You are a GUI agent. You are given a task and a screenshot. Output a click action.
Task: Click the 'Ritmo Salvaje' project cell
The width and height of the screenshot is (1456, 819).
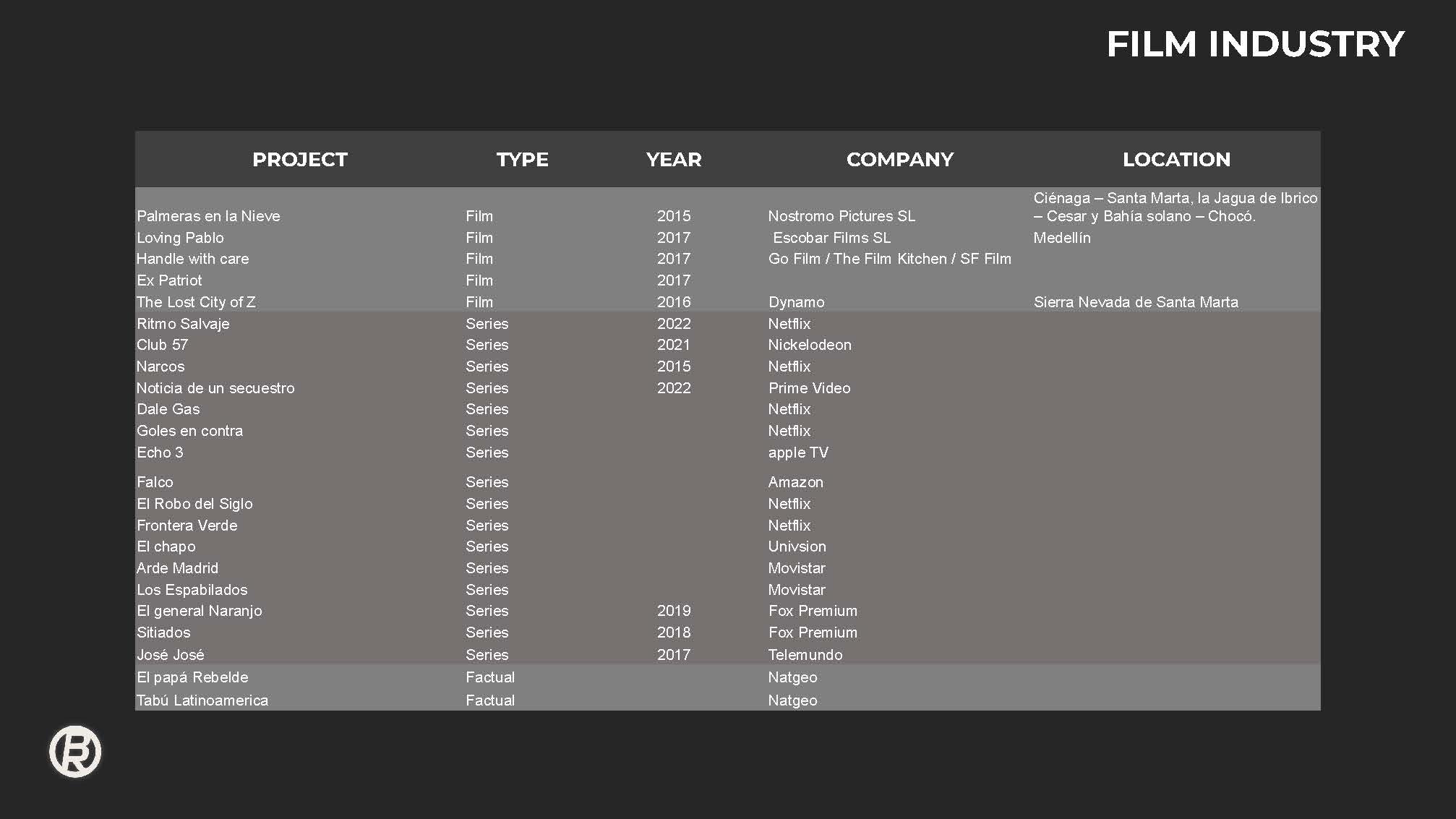[183, 324]
